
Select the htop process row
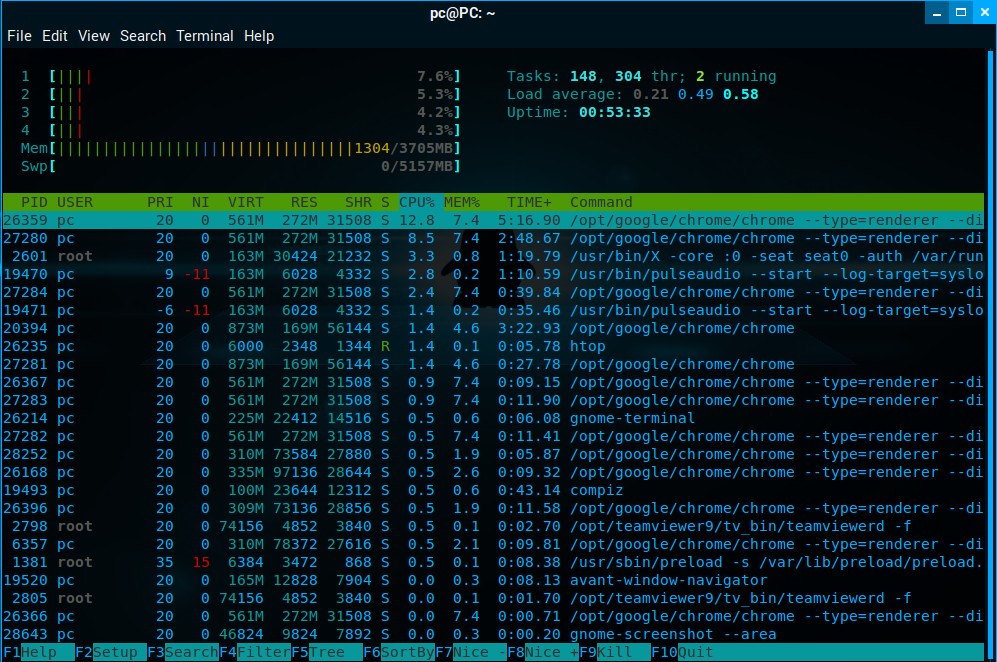[x=493, y=347]
